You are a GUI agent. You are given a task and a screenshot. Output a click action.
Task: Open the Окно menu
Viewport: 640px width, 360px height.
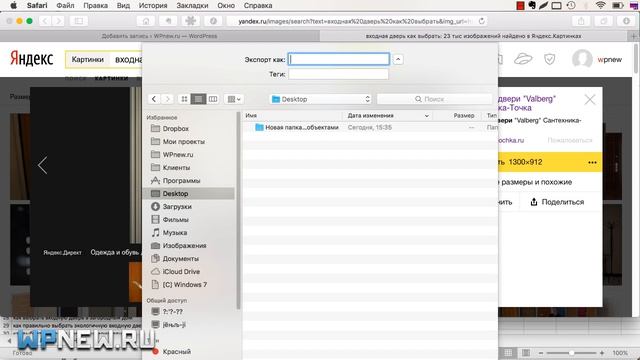point(226,5)
